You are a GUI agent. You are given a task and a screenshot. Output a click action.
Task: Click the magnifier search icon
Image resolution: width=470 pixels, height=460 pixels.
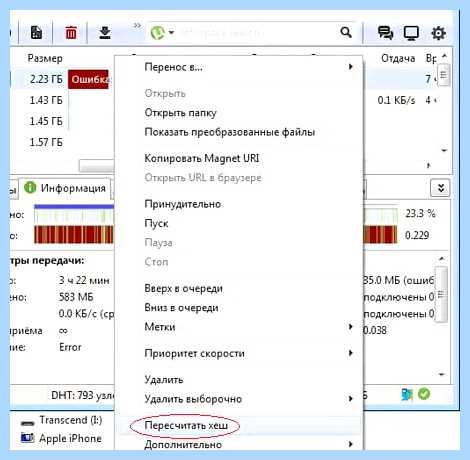[x=346, y=32]
